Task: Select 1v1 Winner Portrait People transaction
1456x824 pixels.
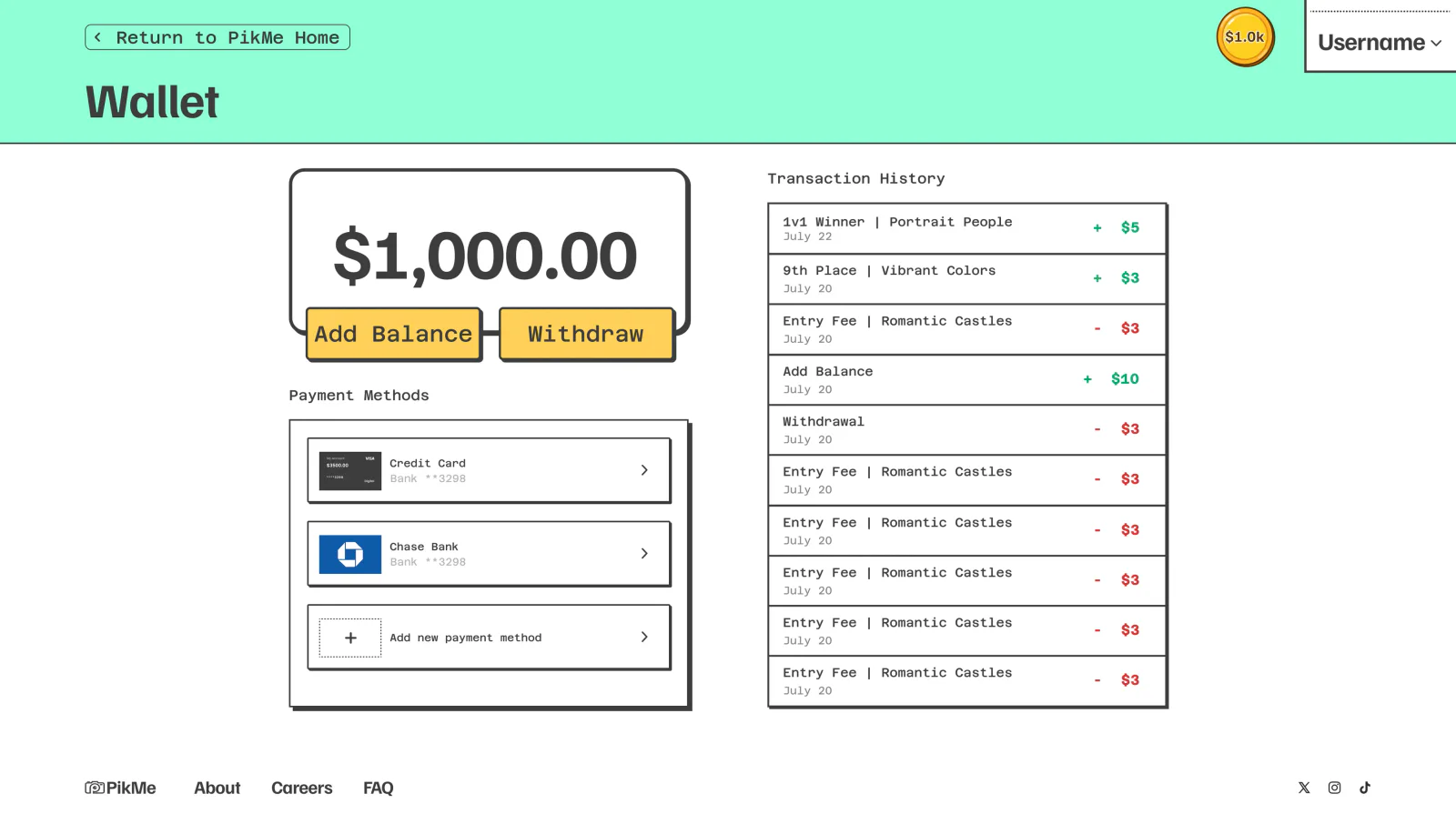Action: pos(966,228)
